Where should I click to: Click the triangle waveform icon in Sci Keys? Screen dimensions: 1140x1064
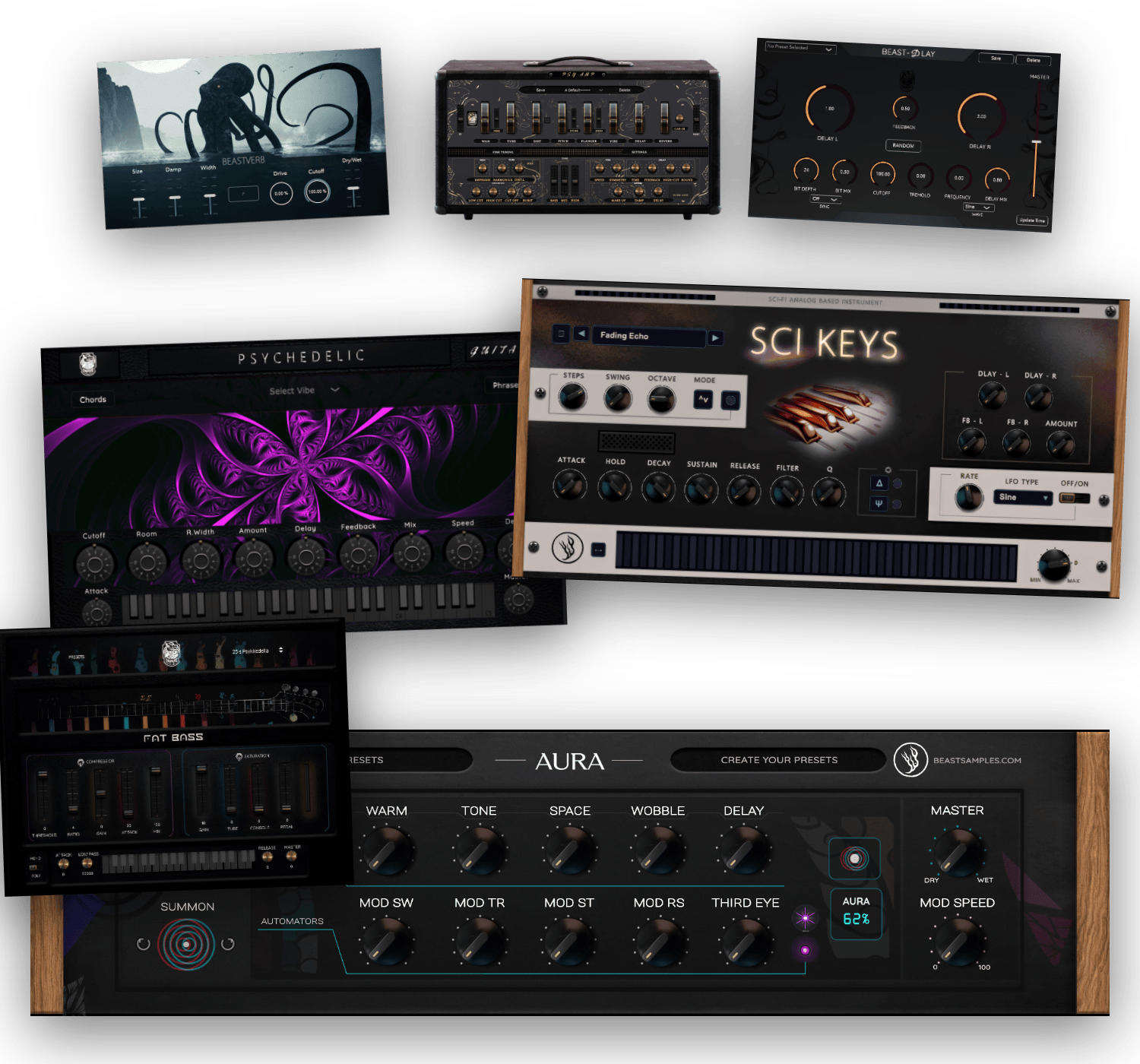coord(879,483)
